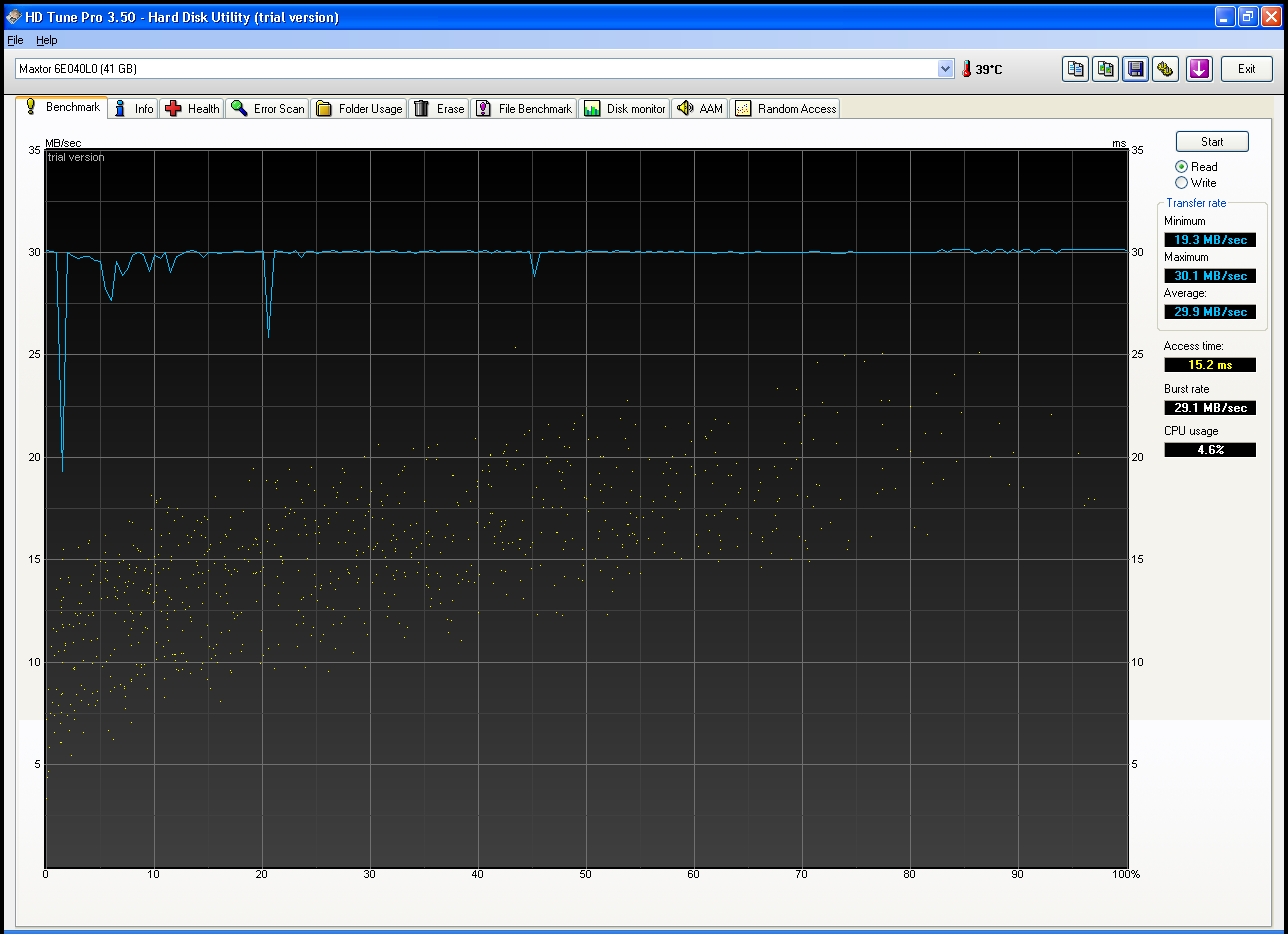Save screenshot floppy disk icon

[x=1135, y=69]
